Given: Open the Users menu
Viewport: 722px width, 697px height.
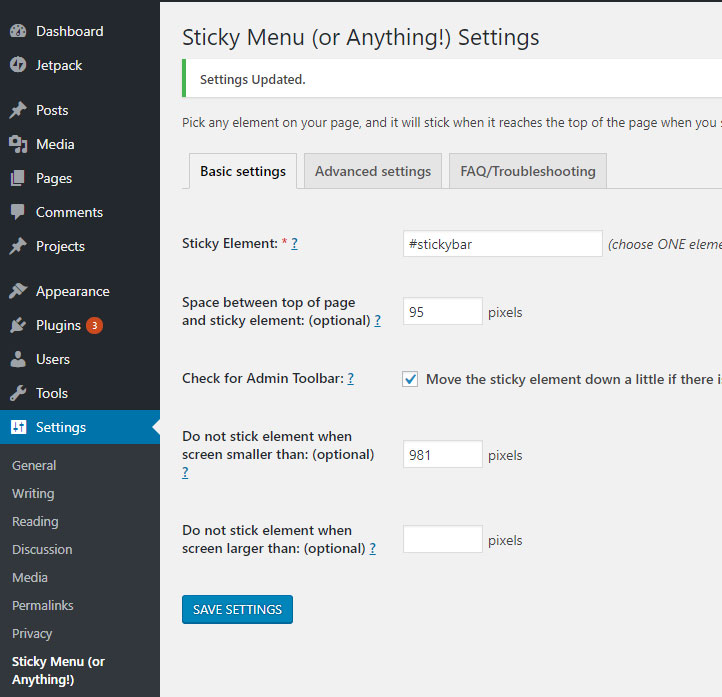Looking at the screenshot, I should 53,360.
